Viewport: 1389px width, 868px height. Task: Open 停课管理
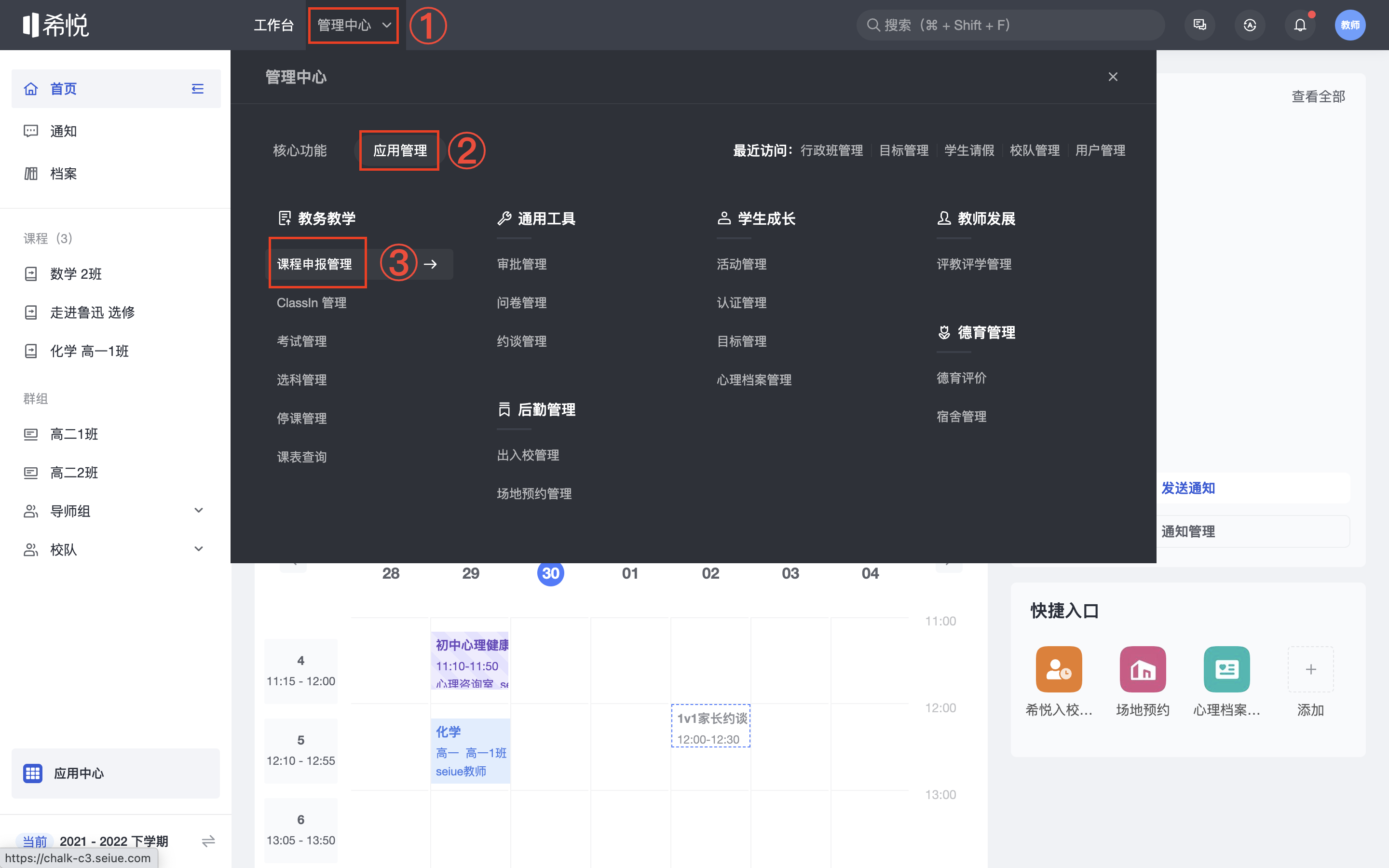coord(302,418)
